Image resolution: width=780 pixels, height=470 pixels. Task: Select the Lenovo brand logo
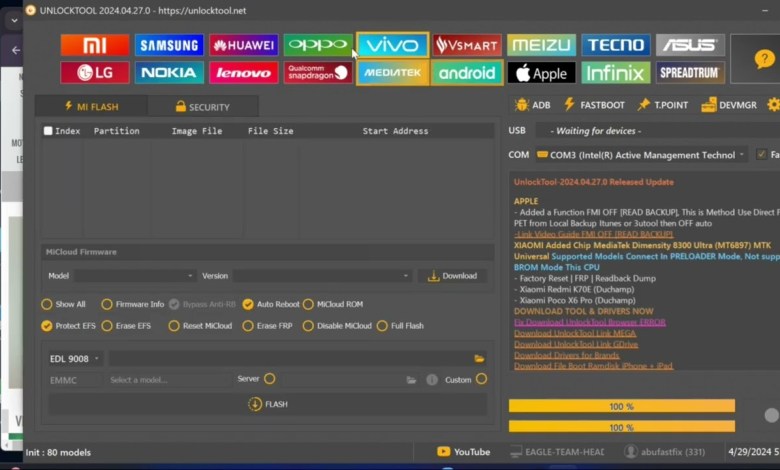coord(244,73)
